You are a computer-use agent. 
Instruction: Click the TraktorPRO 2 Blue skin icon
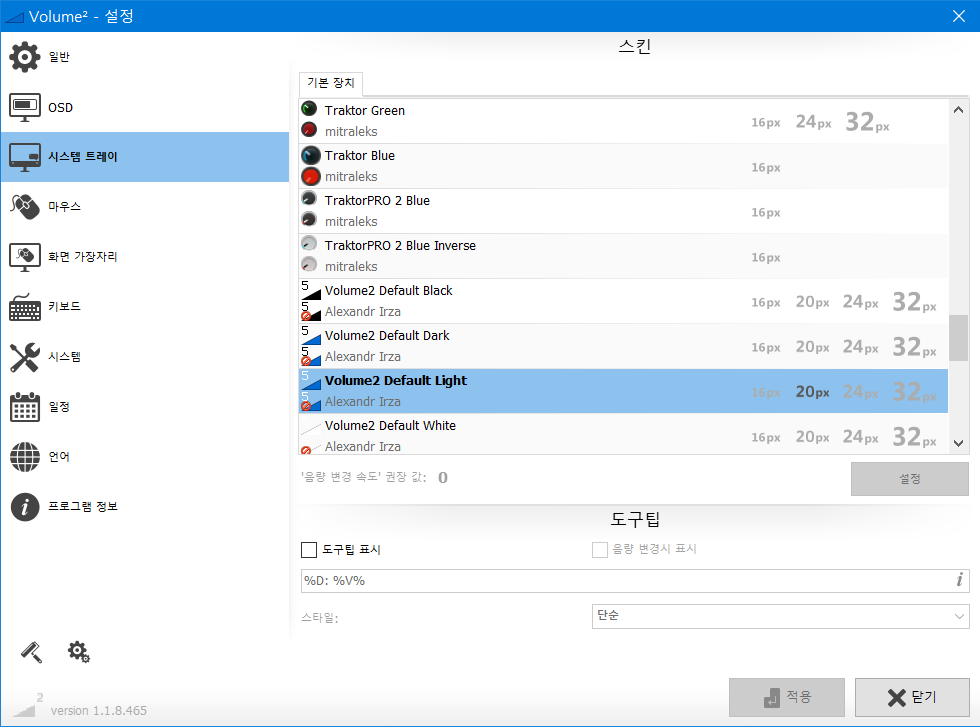pos(309,210)
